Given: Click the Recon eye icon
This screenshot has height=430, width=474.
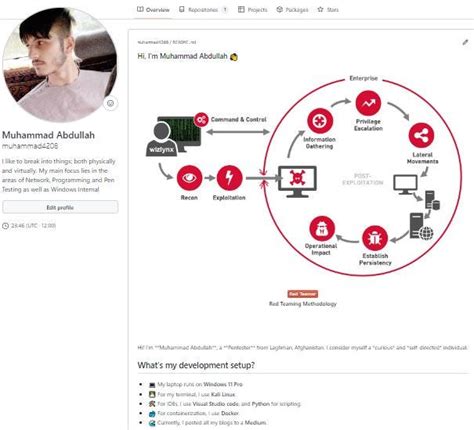Looking at the screenshot, I should (x=189, y=178).
